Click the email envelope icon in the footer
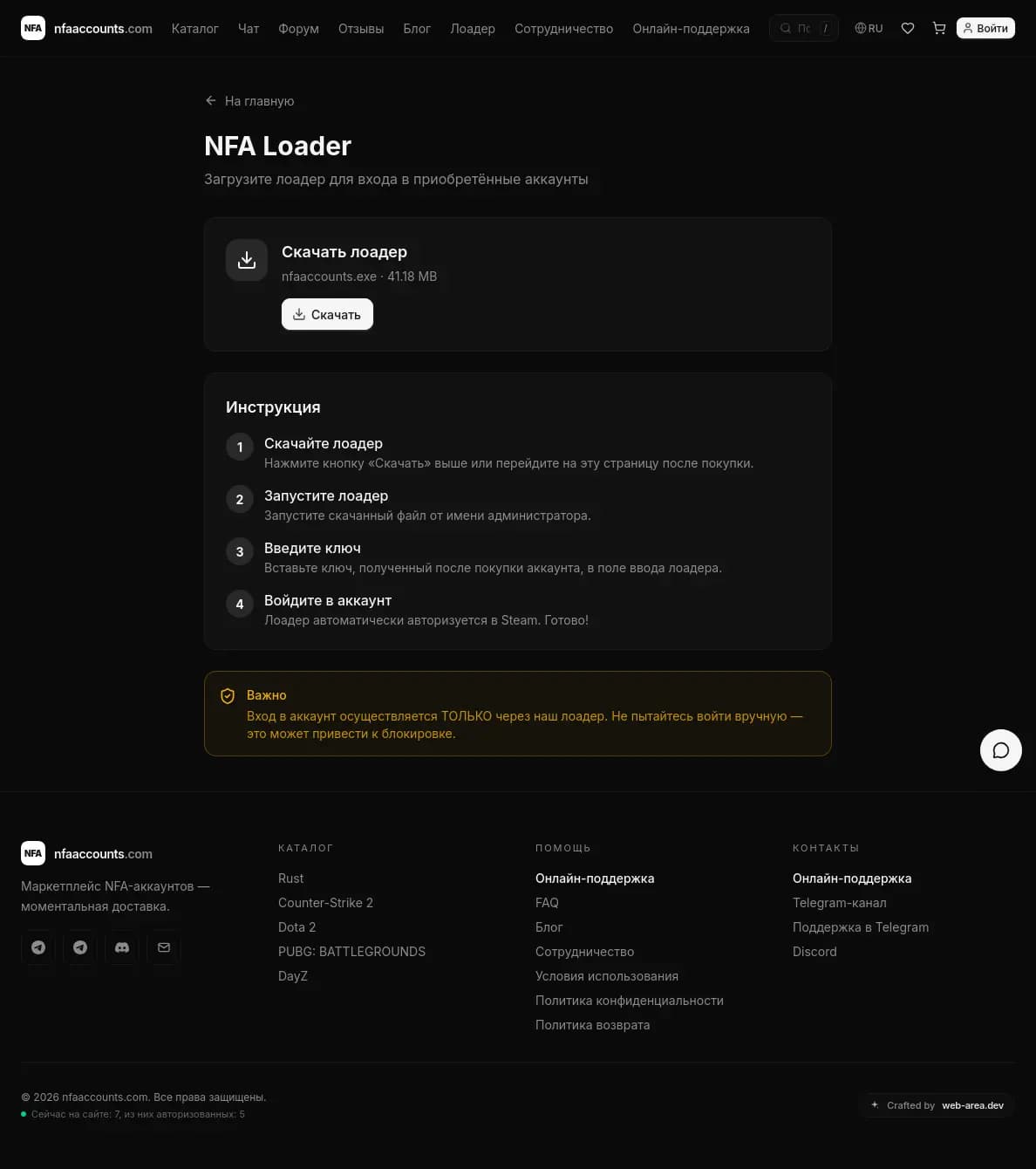Screen dimensions: 1036x1169 pos(164,947)
